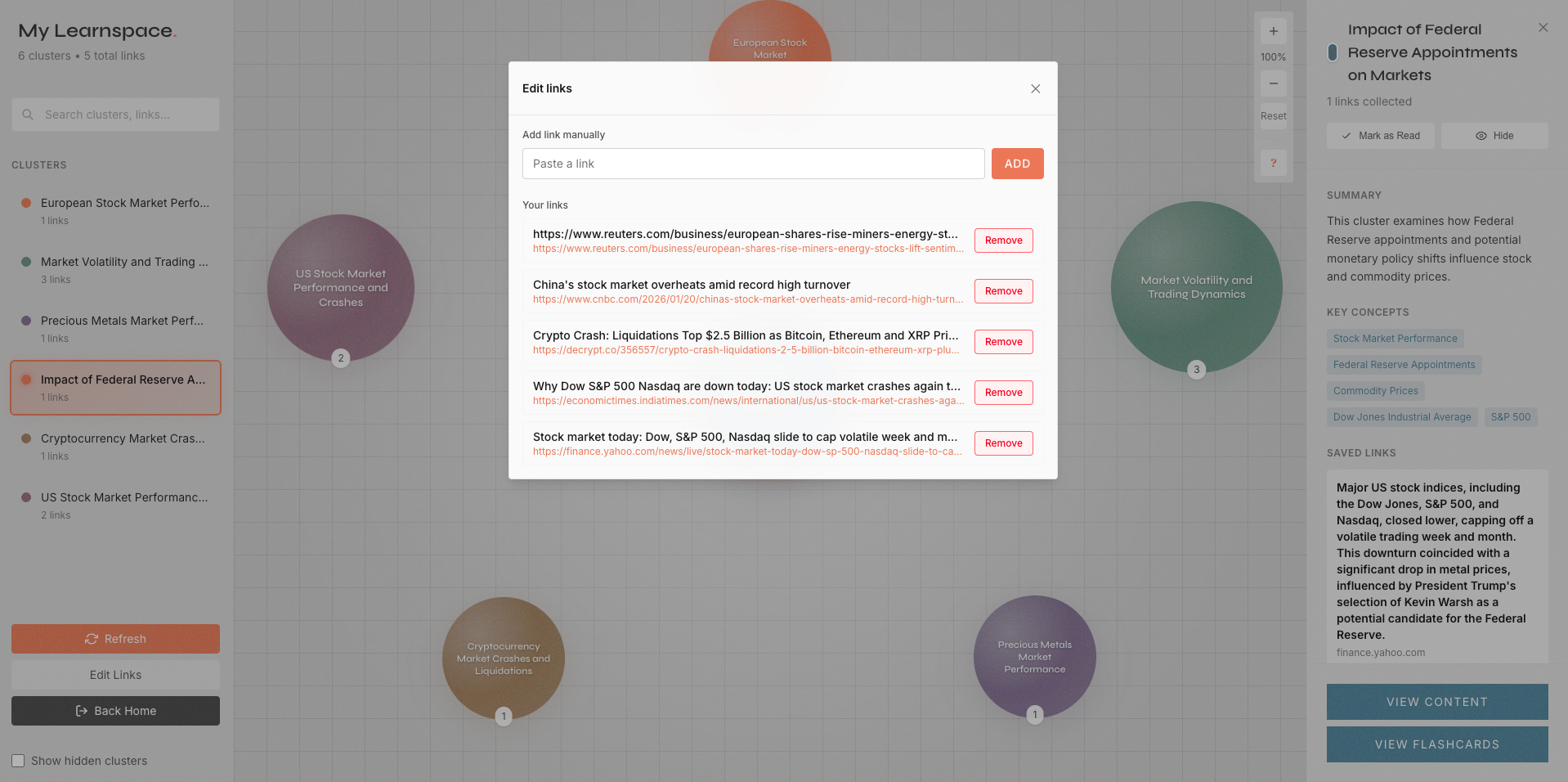This screenshot has height=782, width=1568.
Task: Click Back Home button
Action: click(115, 711)
